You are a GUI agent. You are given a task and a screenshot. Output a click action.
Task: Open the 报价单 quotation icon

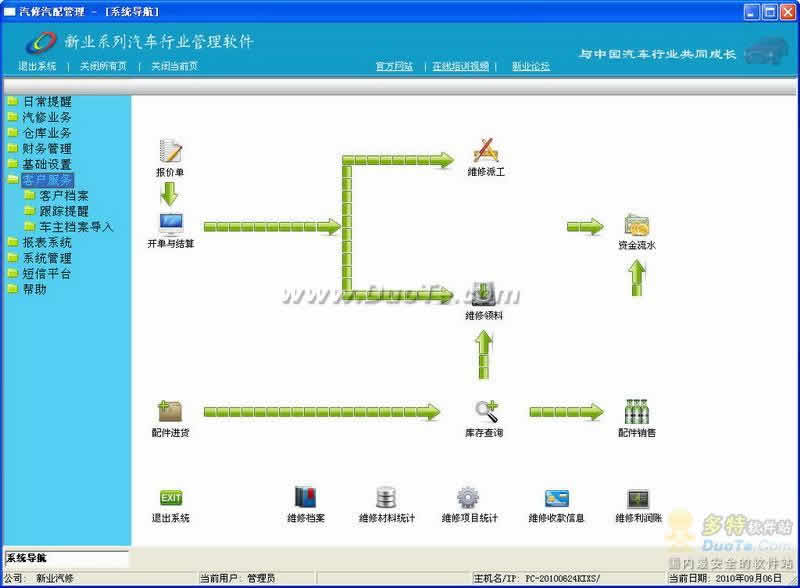[171, 152]
